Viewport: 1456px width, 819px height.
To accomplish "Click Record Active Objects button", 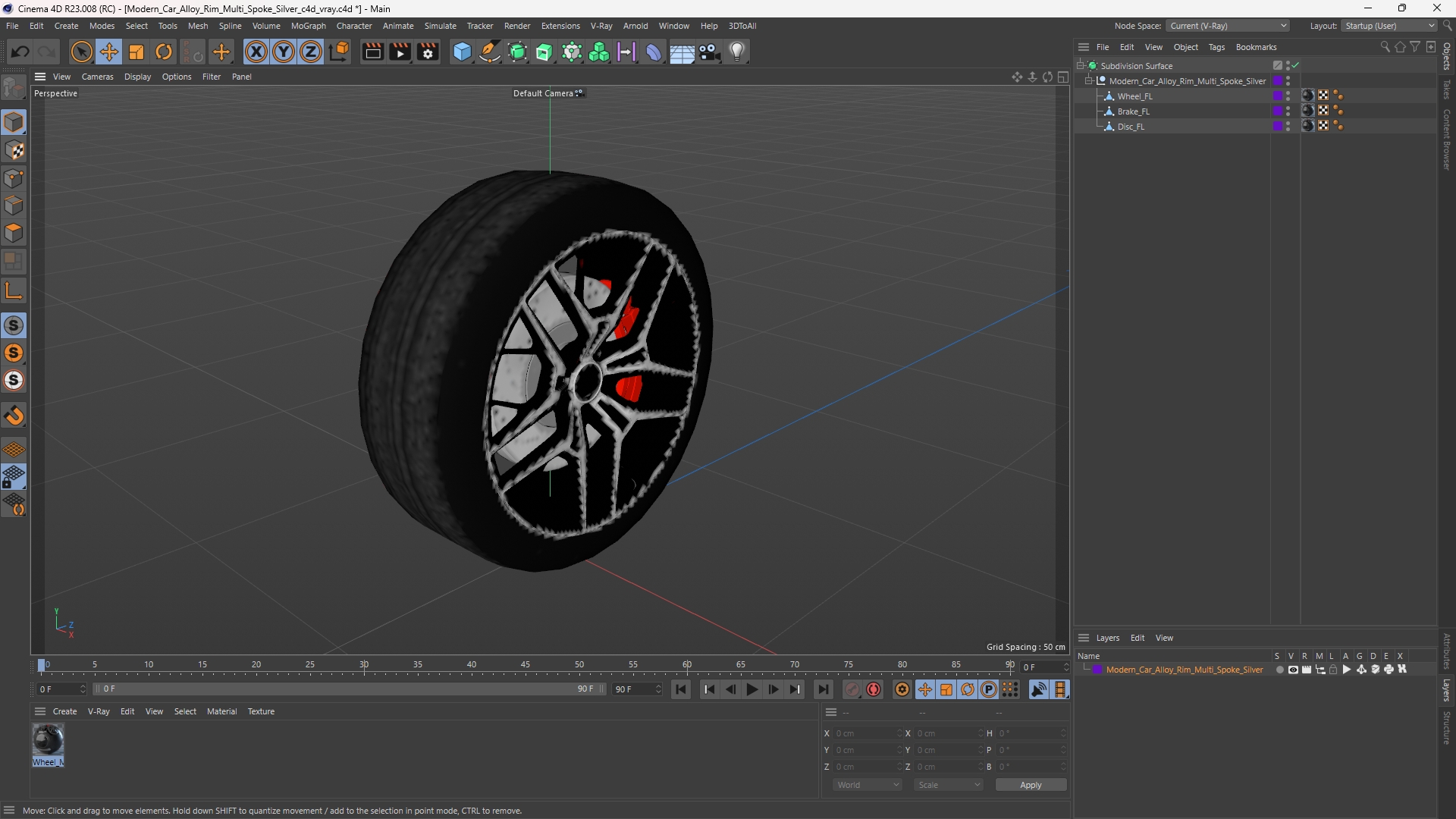I will point(852,689).
